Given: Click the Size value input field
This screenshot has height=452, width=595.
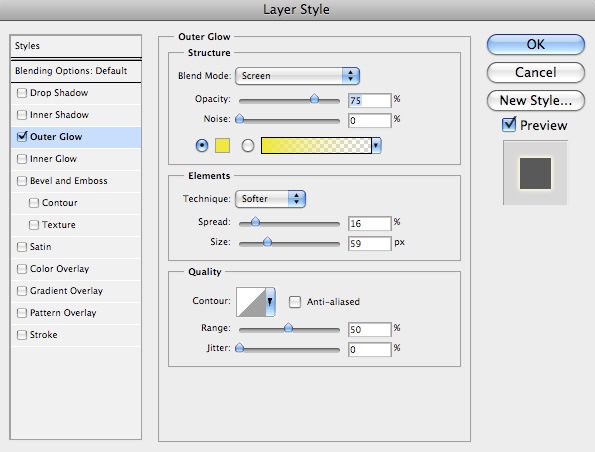Looking at the screenshot, I should pyautogui.click(x=370, y=244).
